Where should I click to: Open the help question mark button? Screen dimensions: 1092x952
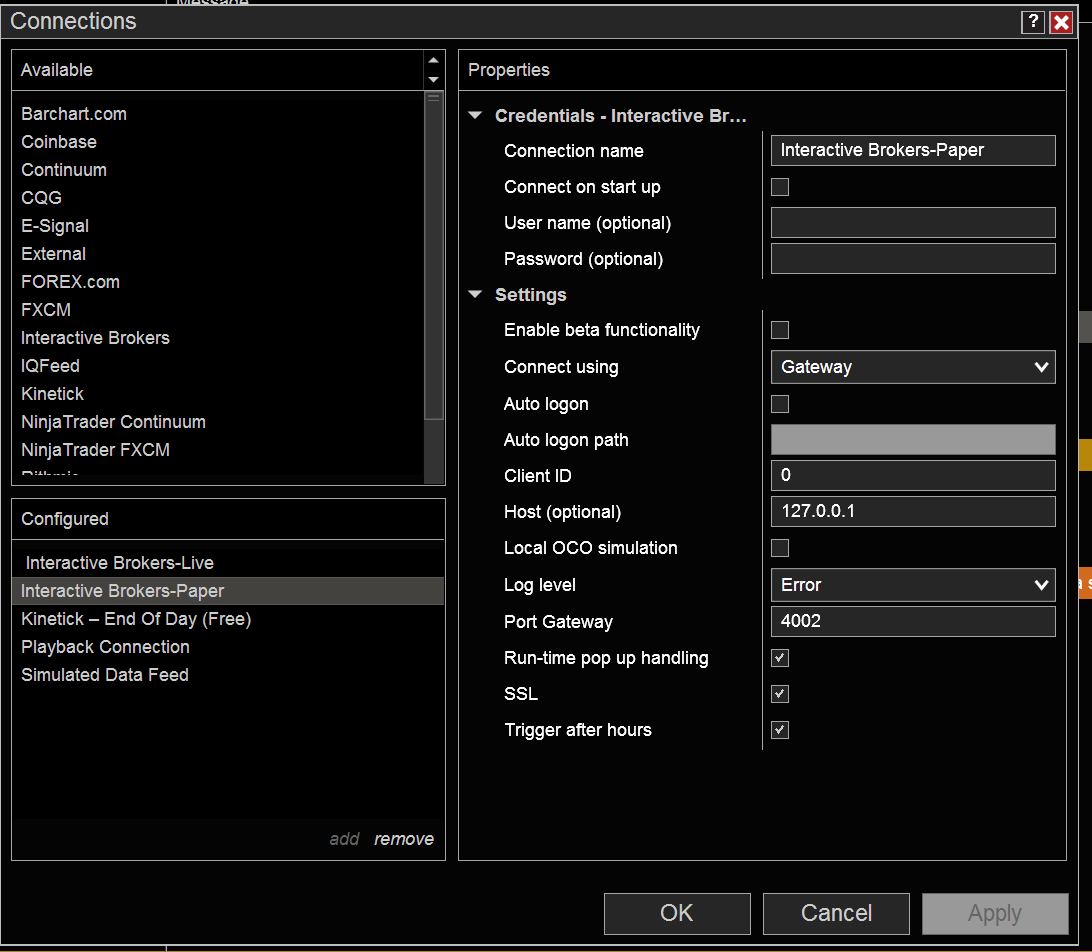[x=1033, y=22]
